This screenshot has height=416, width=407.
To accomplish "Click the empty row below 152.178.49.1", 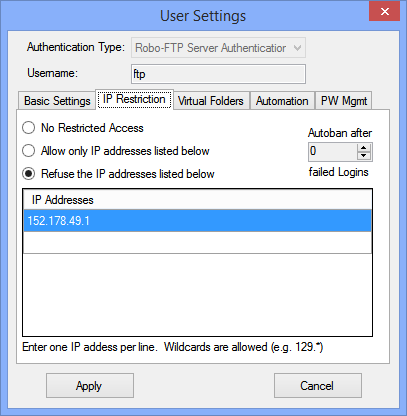I will (197, 242).
